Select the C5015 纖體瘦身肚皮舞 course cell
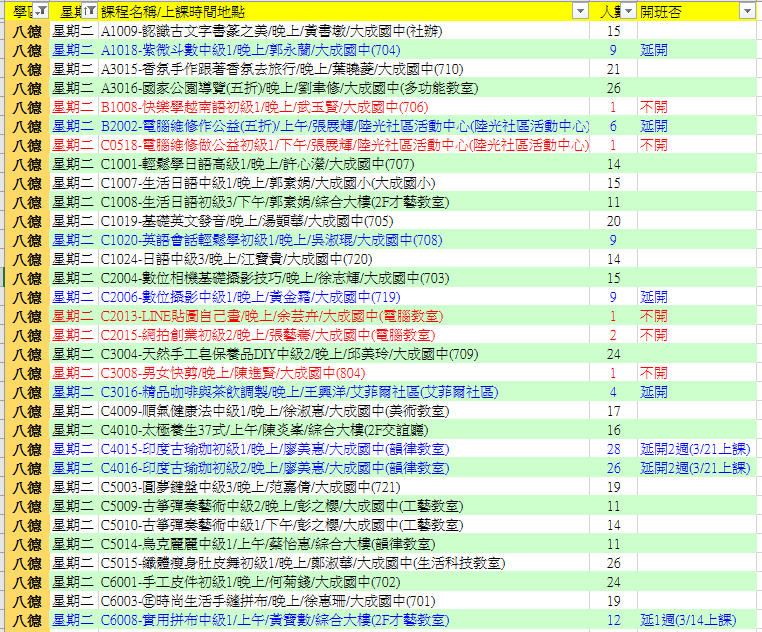Viewport: 762px width, 632px height. click(302, 563)
